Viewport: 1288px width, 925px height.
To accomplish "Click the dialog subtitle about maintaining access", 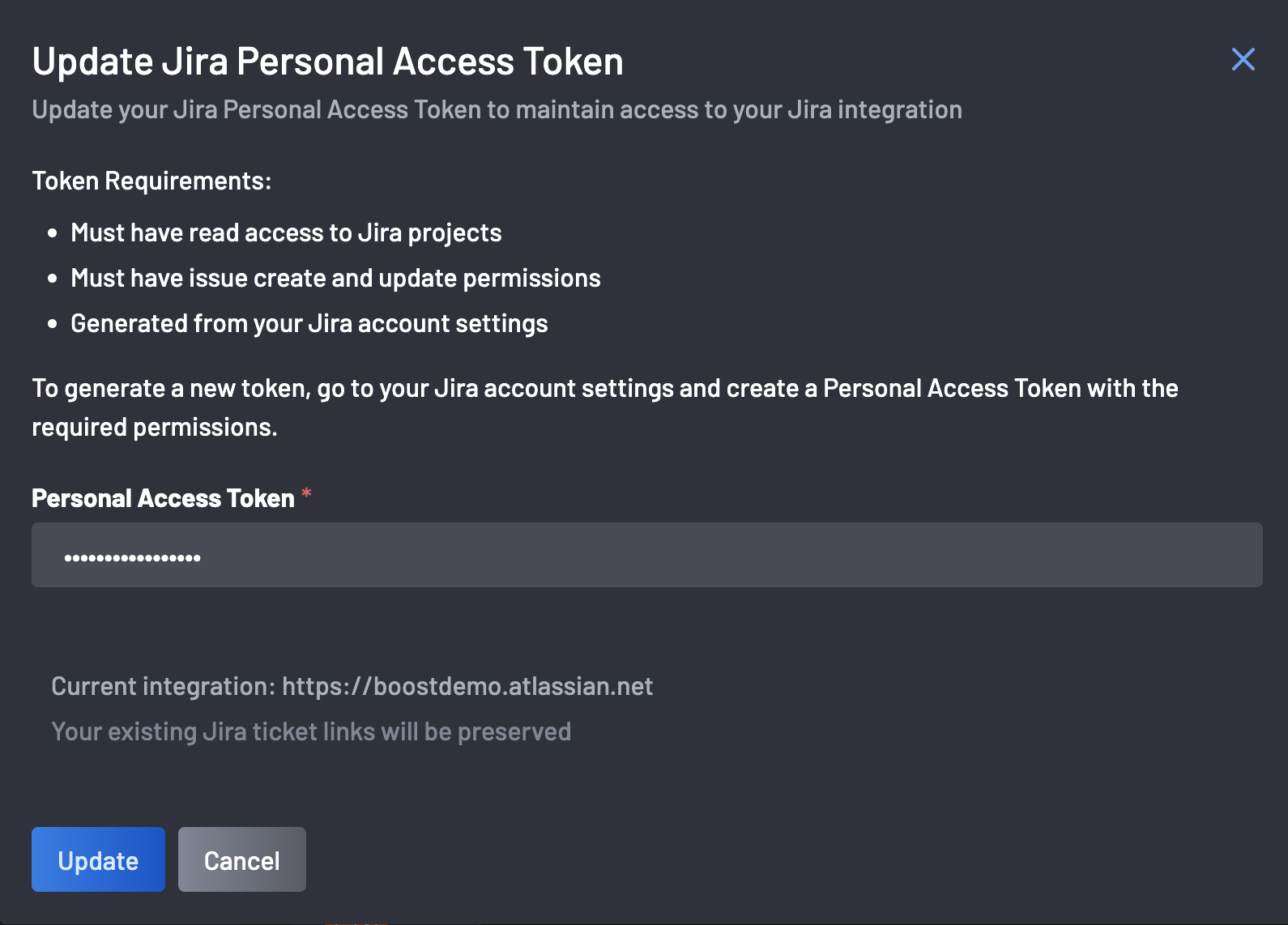I will click(x=497, y=109).
